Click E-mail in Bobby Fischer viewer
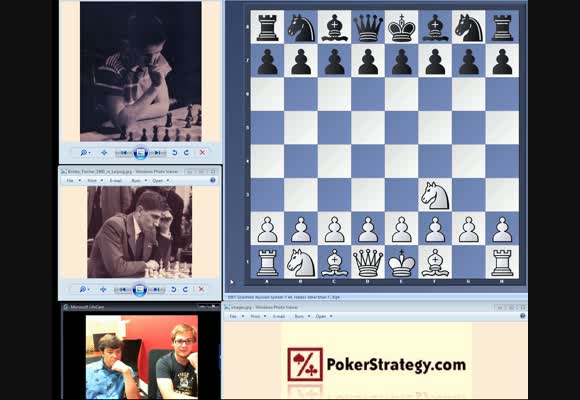580x400 pixels. pos(116,181)
